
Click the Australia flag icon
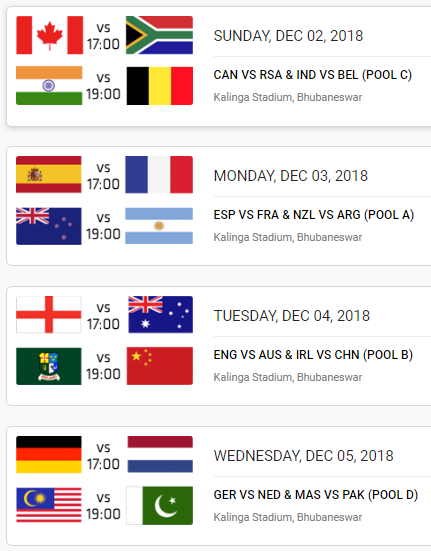[x=161, y=315]
